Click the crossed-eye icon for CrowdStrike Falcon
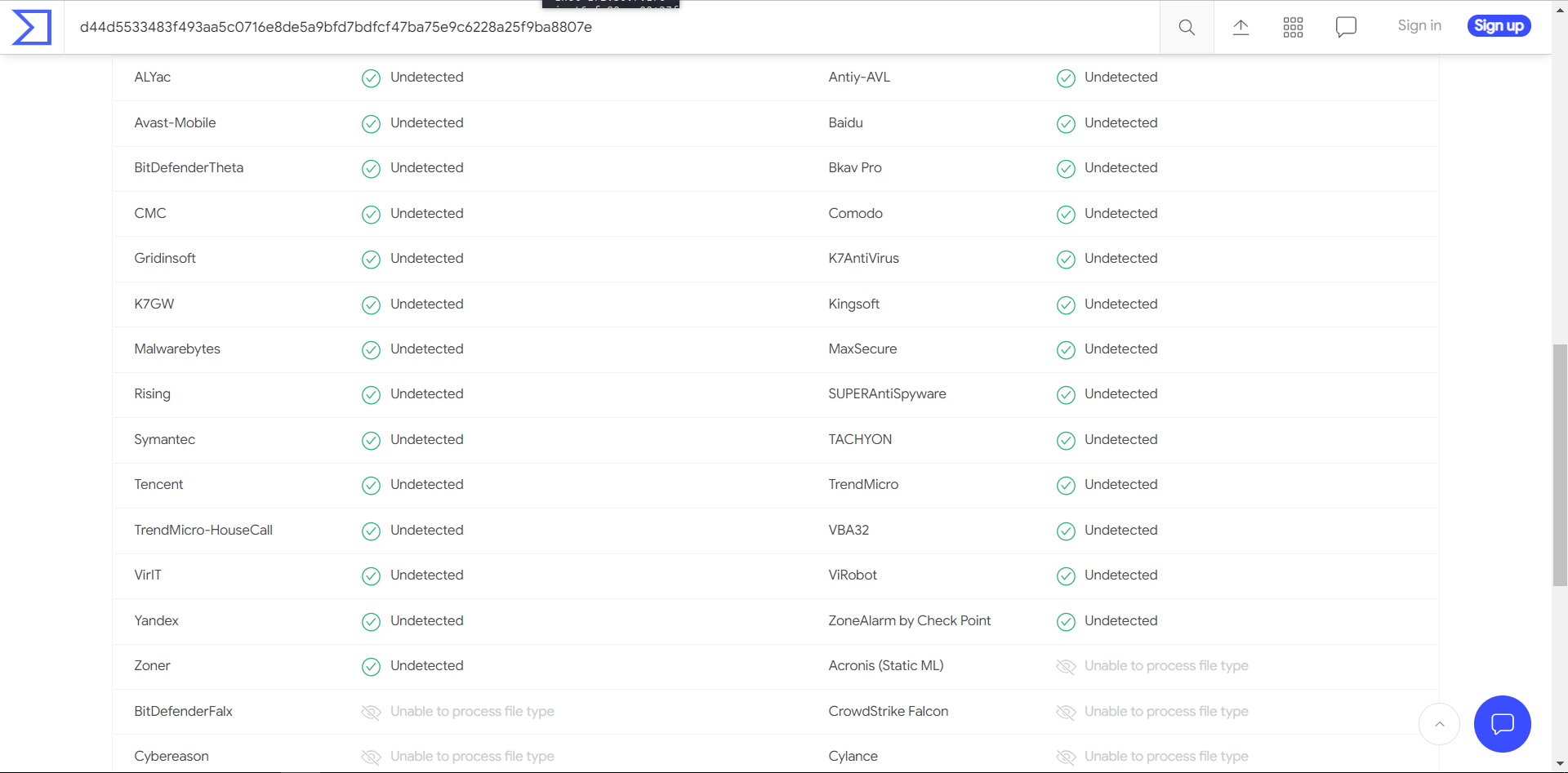 (x=1066, y=712)
